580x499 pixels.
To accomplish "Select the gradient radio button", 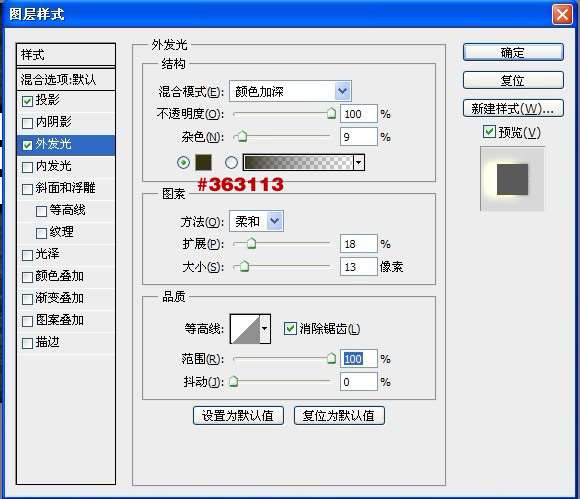I will (x=231, y=162).
